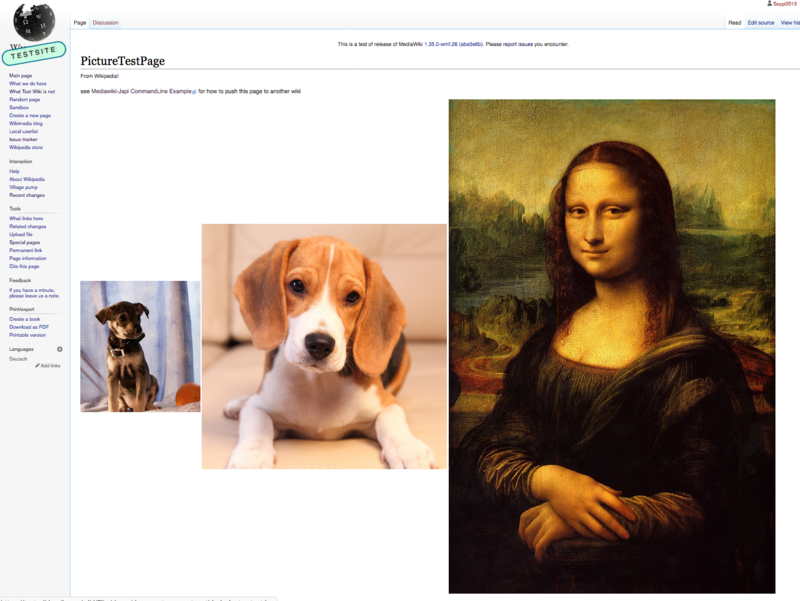Open the Sandbox link
Viewport: 800px width, 601px height.
[19, 108]
